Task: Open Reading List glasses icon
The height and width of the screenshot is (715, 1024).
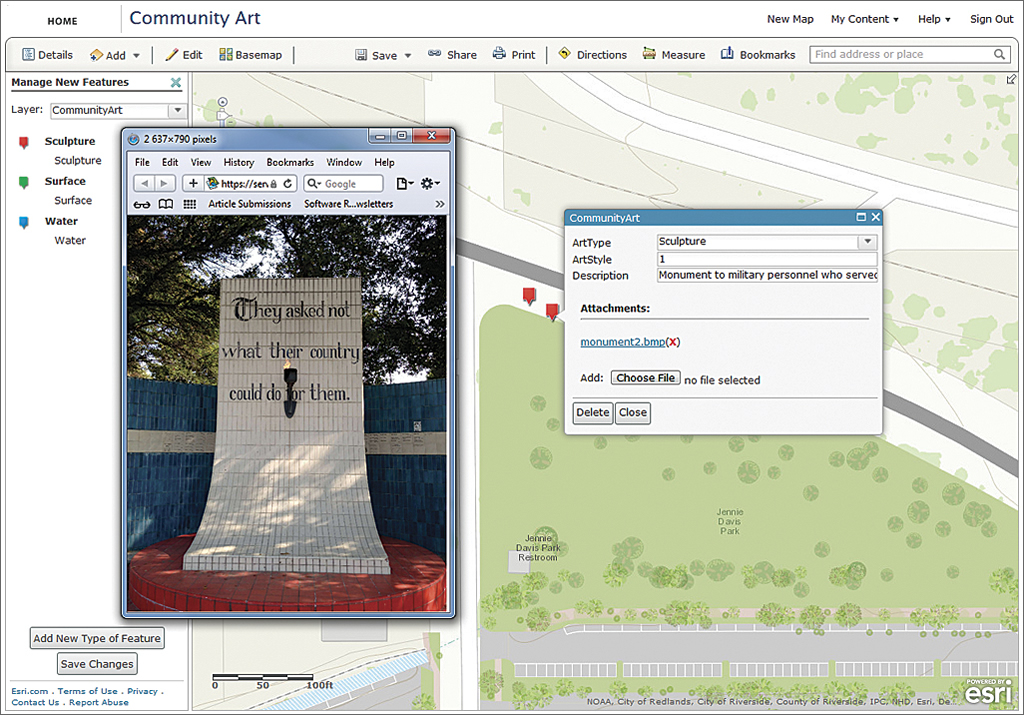Action: point(142,204)
